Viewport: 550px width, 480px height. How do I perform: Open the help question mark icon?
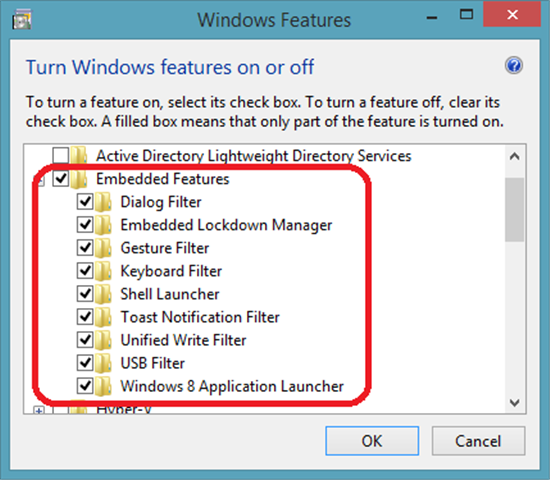[514, 65]
